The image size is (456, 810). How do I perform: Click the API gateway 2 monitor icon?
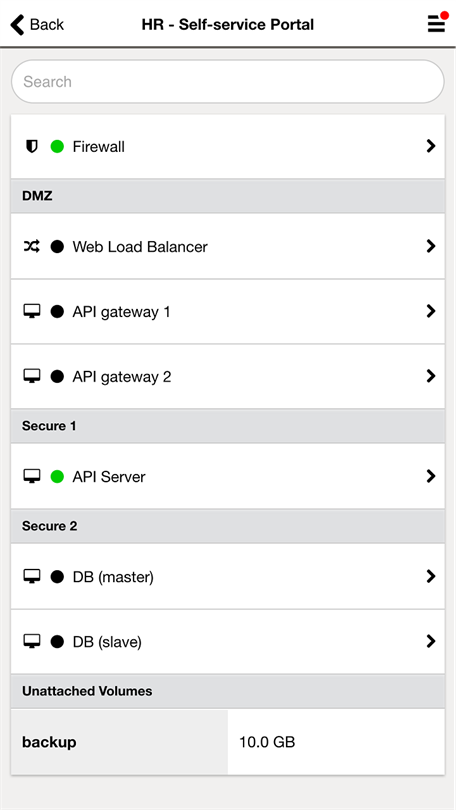point(32,377)
